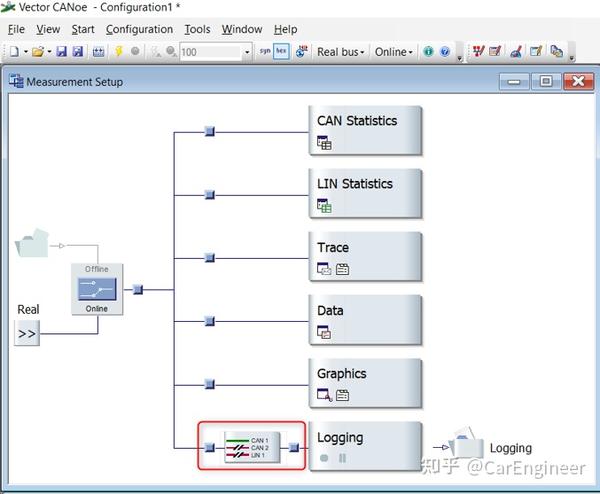
Task: Toggle the sym symbolic display button
Action: [265, 51]
